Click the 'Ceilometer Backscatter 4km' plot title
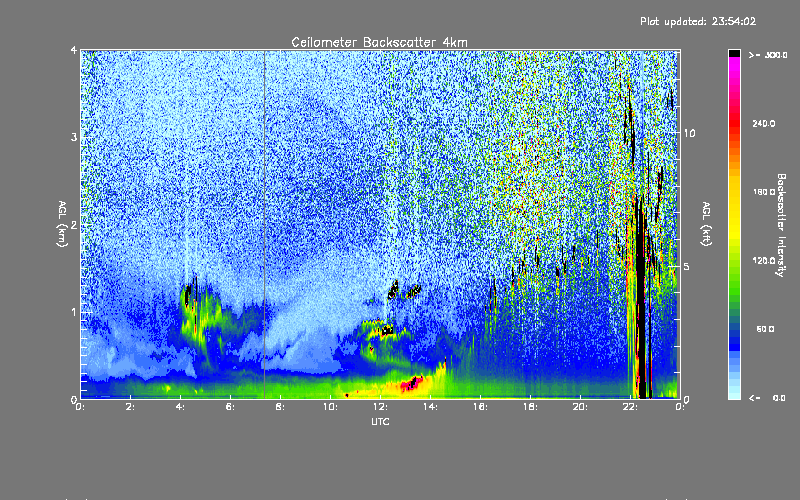The width and height of the screenshot is (800, 500). pos(379,42)
